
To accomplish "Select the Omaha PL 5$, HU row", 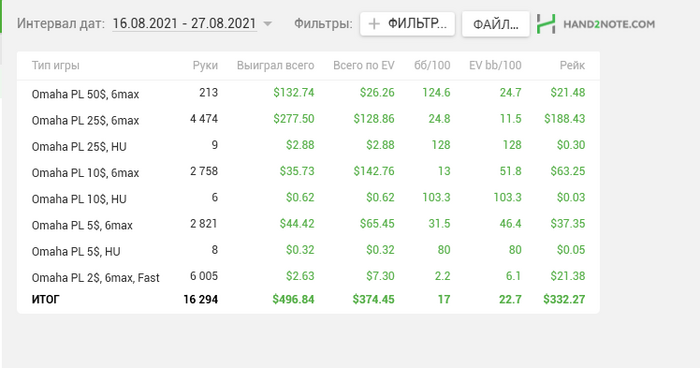I will click(x=308, y=250).
